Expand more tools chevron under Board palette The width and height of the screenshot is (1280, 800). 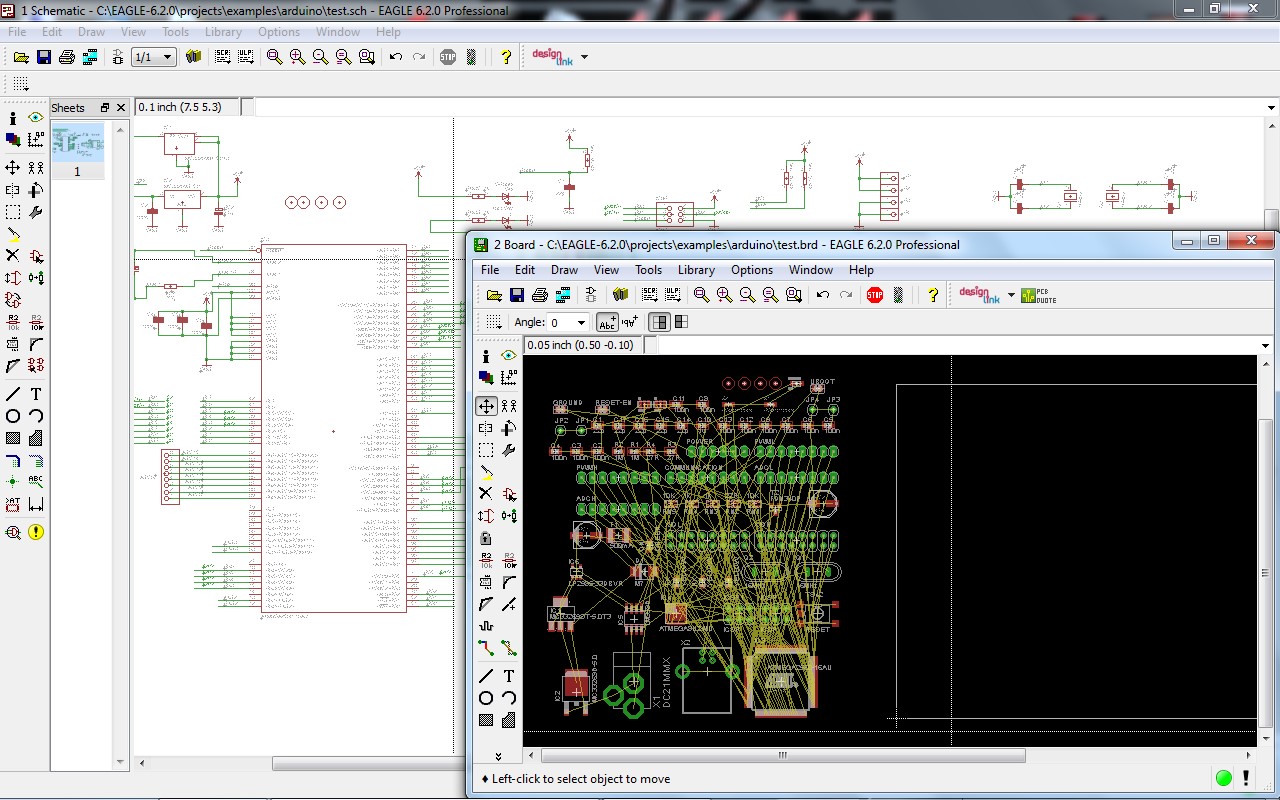[498, 756]
